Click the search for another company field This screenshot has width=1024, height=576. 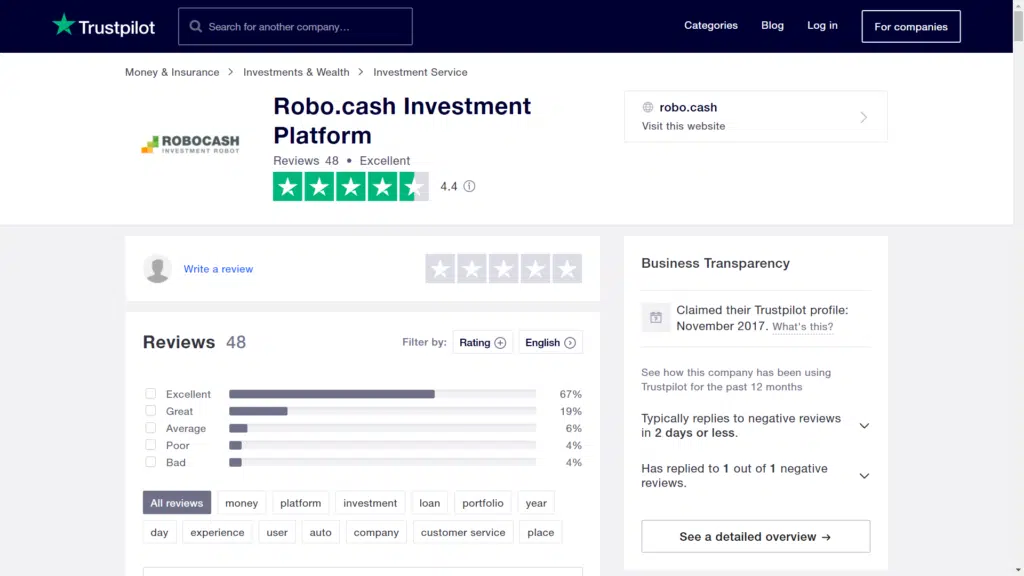(x=295, y=27)
